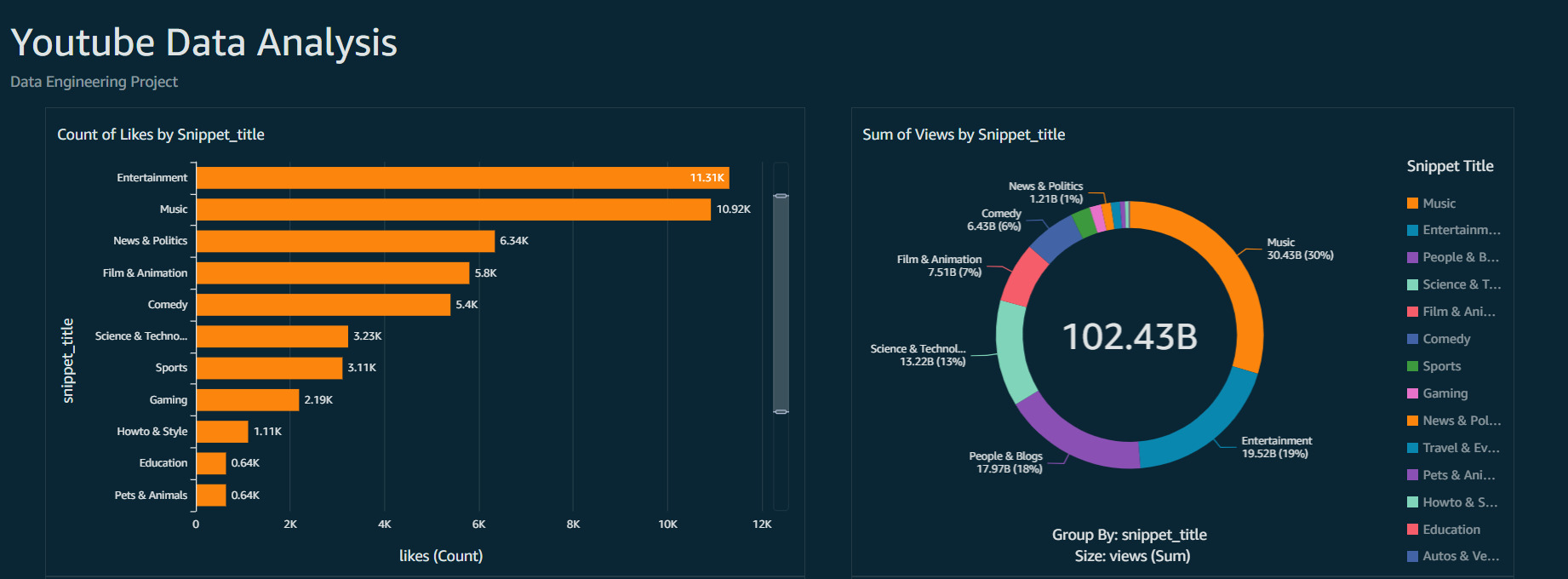The height and width of the screenshot is (579, 1568).
Task: Click the top handle of chart scrollbar
Action: (781, 196)
